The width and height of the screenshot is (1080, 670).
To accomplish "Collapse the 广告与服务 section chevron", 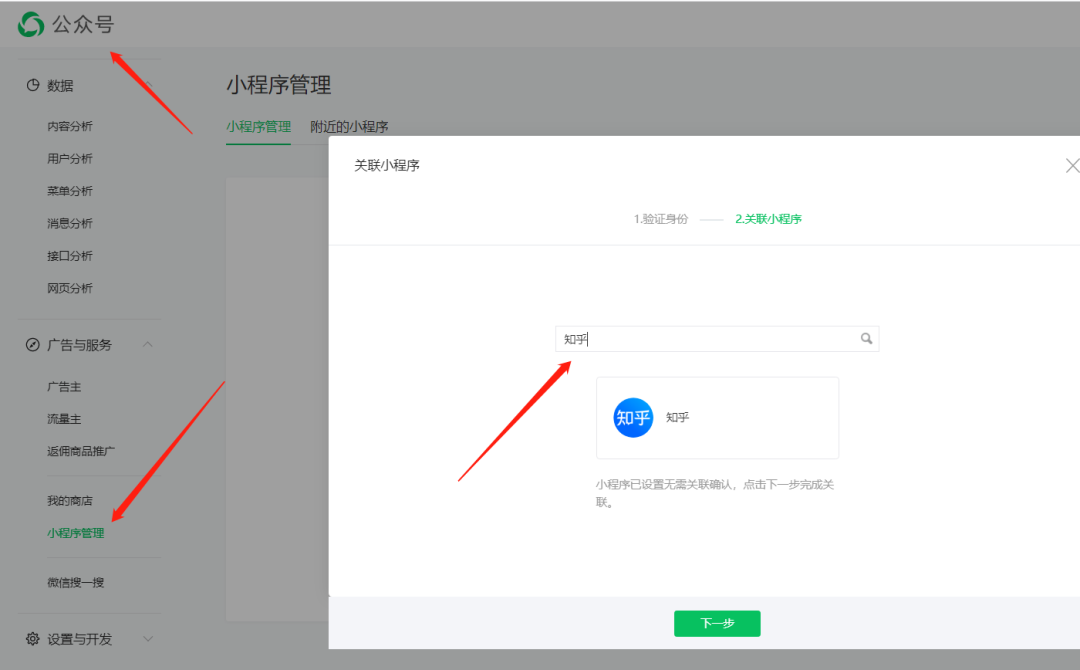I will (147, 344).
